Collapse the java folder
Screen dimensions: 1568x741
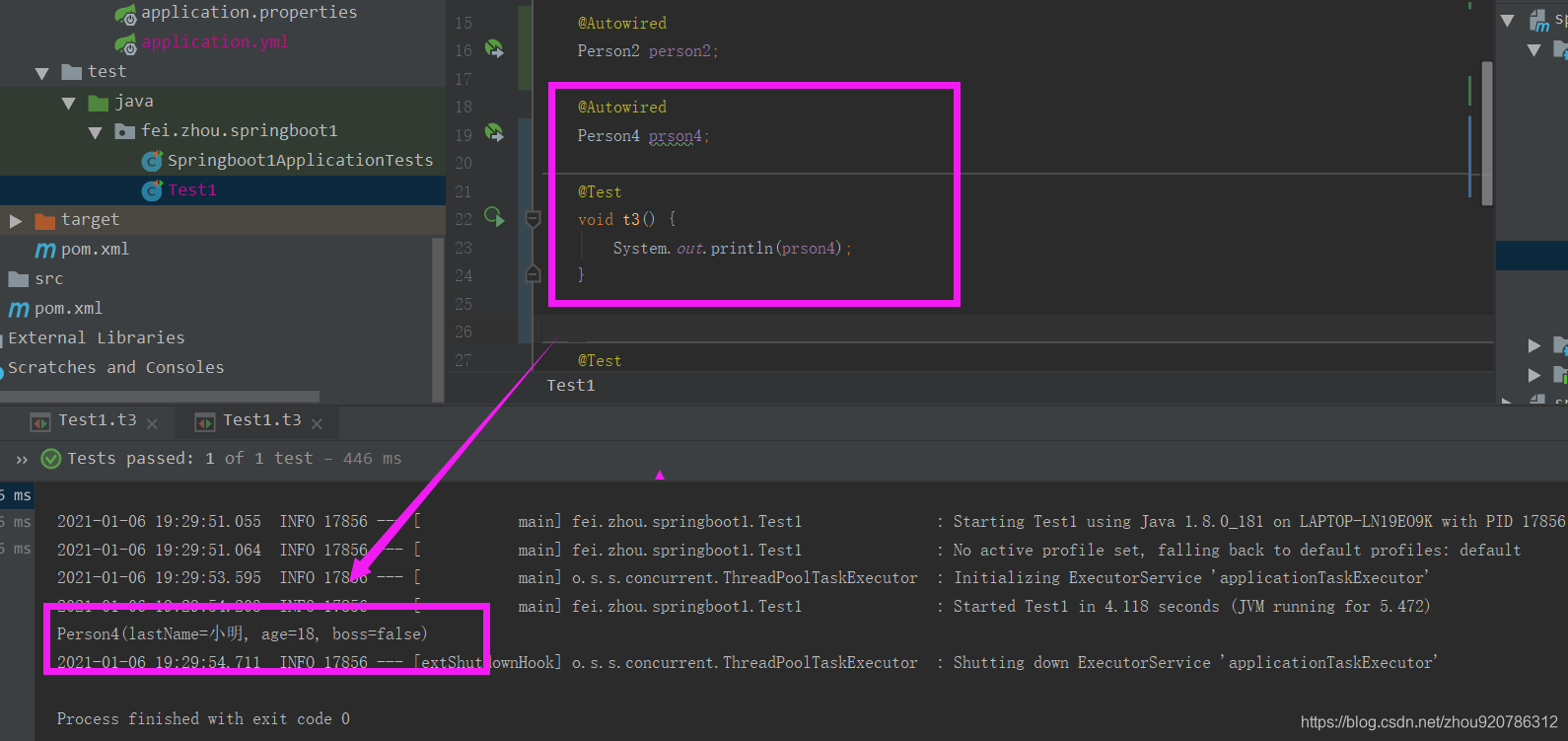coord(68,103)
